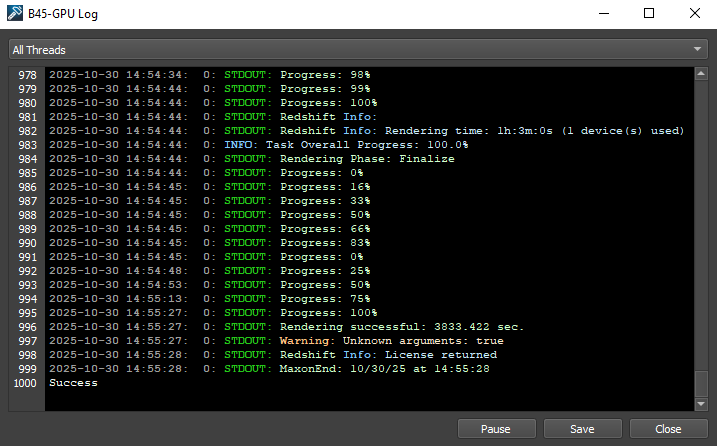
Task: Minimize the B45-GPU Log window
Action: click(x=603, y=14)
